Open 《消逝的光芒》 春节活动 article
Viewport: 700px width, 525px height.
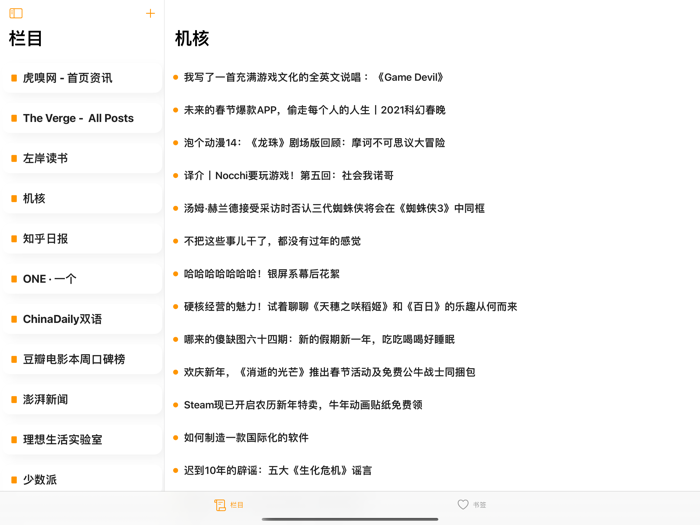click(x=324, y=372)
